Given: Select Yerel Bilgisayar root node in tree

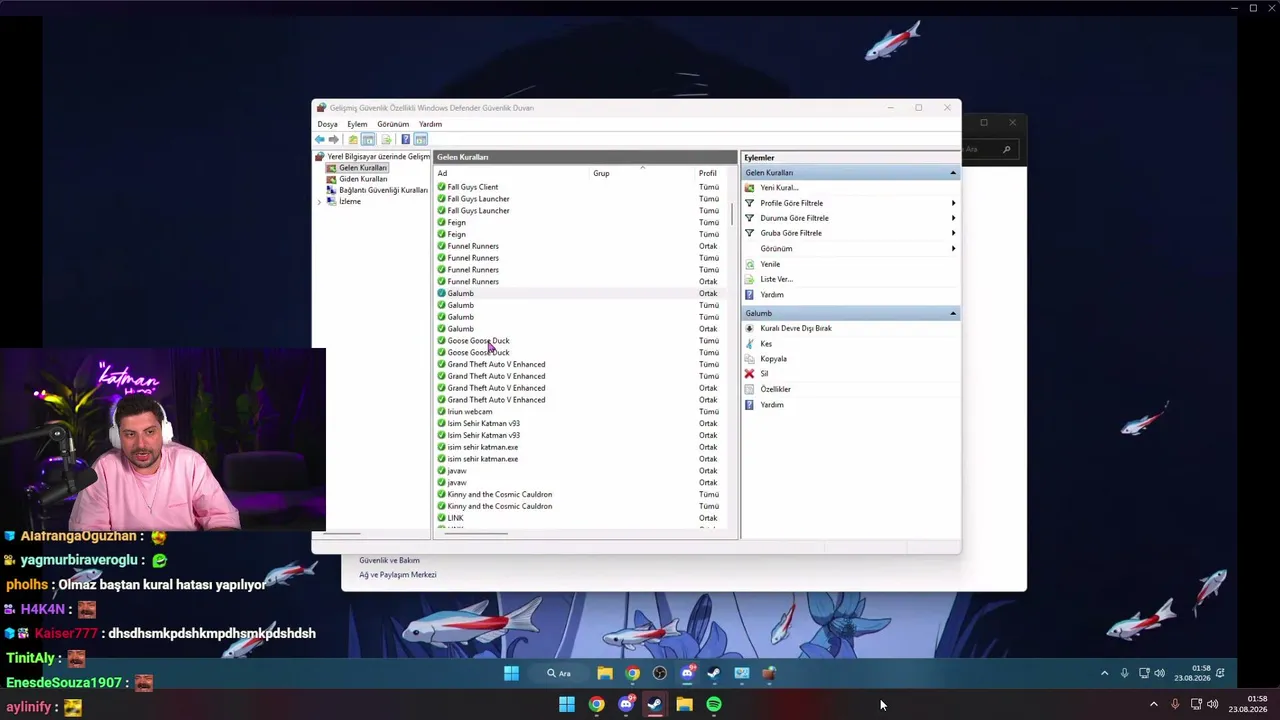Looking at the screenshot, I should tap(378, 157).
